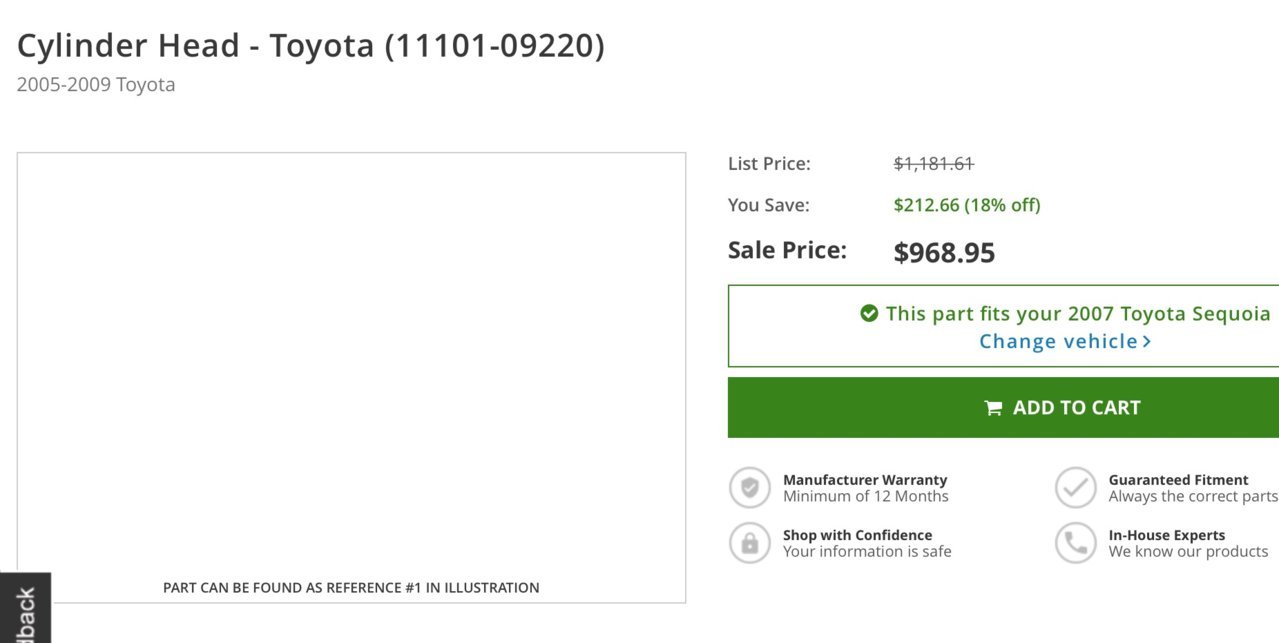Click the In-House Experts phone icon

coord(1076,543)
